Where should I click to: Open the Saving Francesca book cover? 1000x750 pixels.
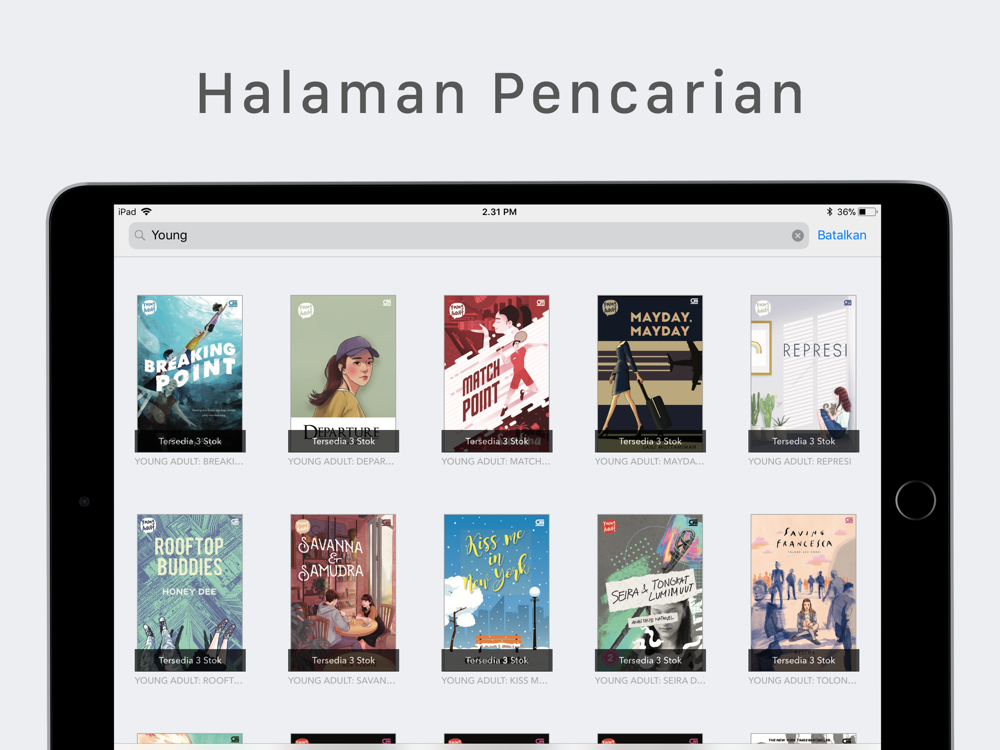[804, 592]
